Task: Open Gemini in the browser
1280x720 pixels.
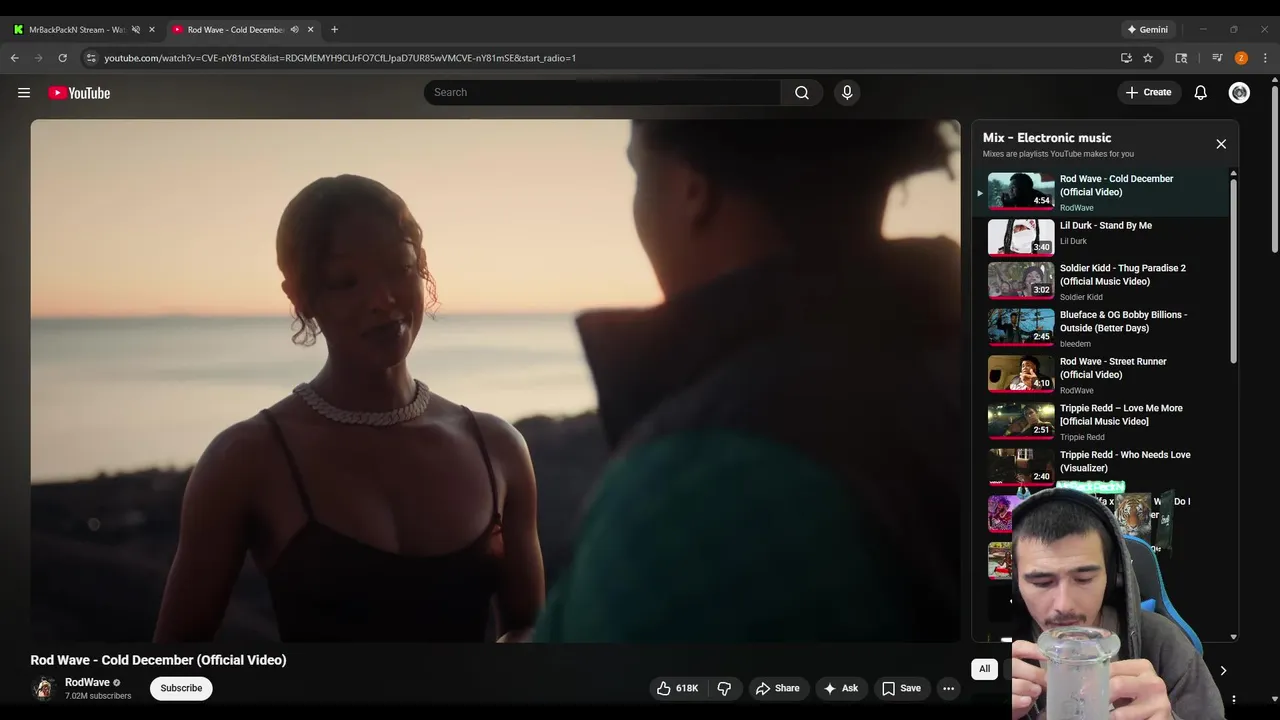Action: [x=1148, y=30]
